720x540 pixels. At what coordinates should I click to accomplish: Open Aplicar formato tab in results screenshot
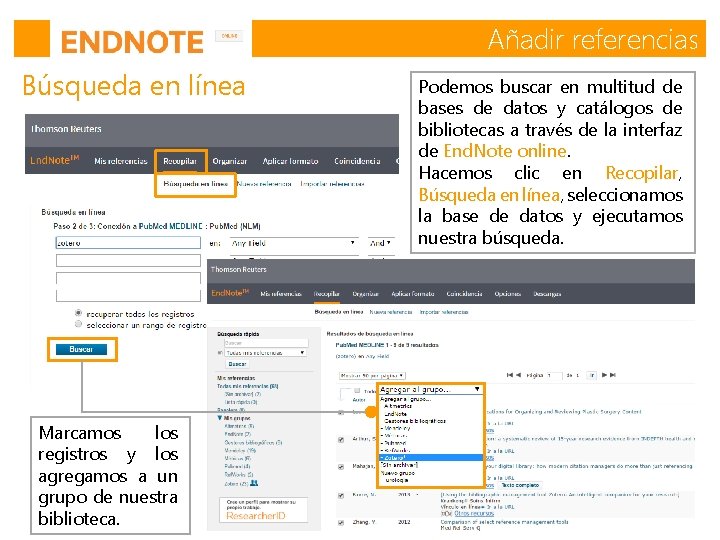[412, 294]
